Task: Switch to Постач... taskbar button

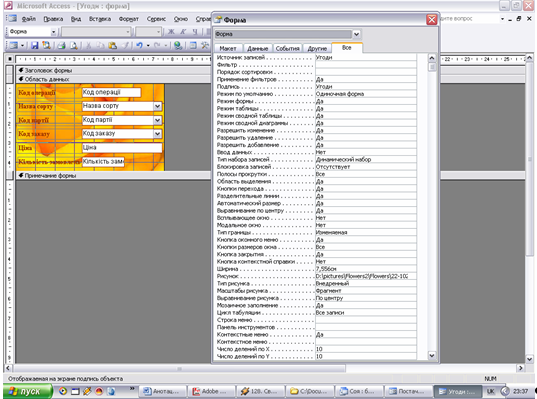Action: point(408,391)
